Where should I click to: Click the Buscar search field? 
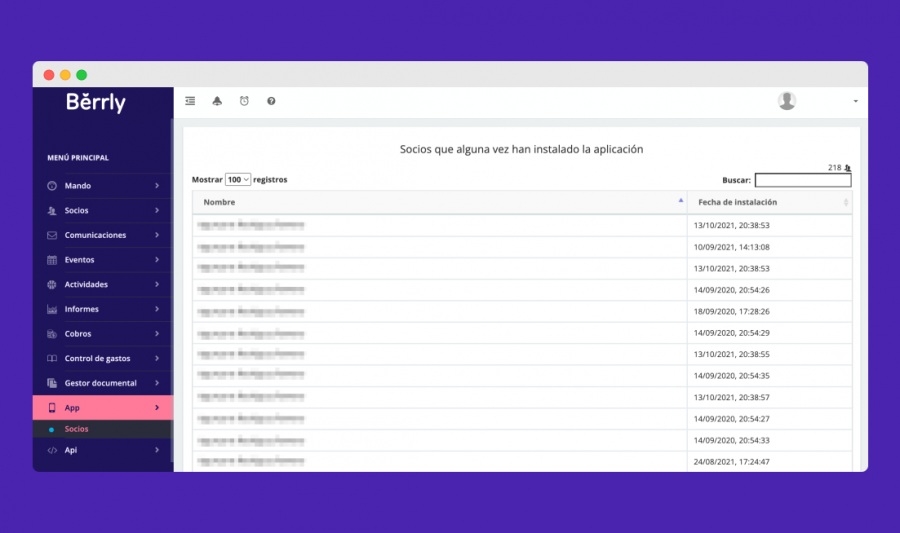pyautogui.click(x=802, y=180)
